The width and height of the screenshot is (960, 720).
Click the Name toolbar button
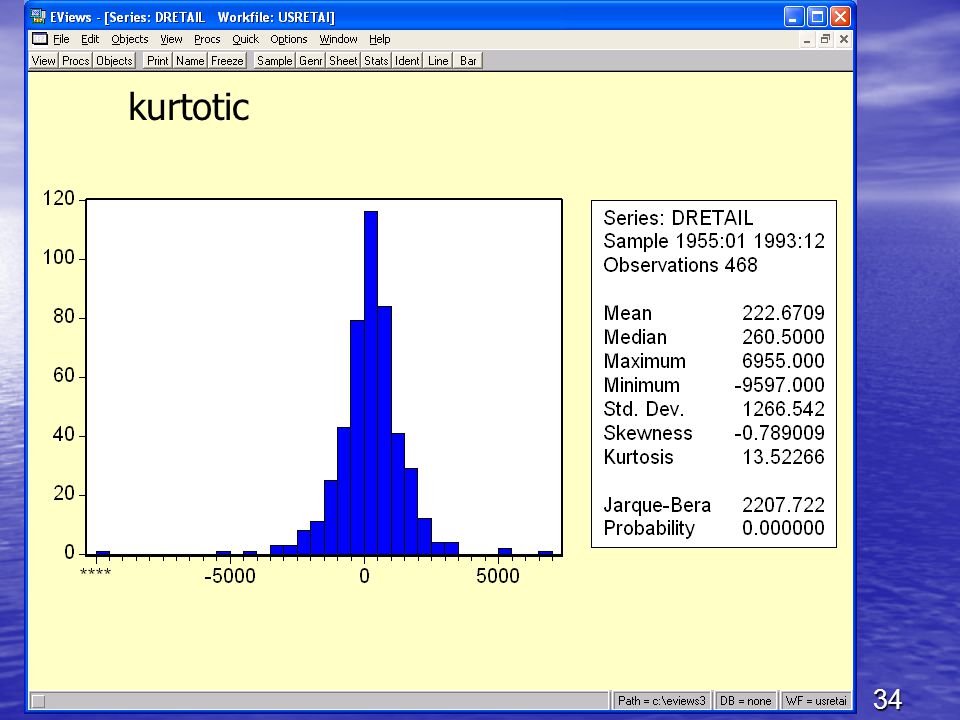(190, 61)
